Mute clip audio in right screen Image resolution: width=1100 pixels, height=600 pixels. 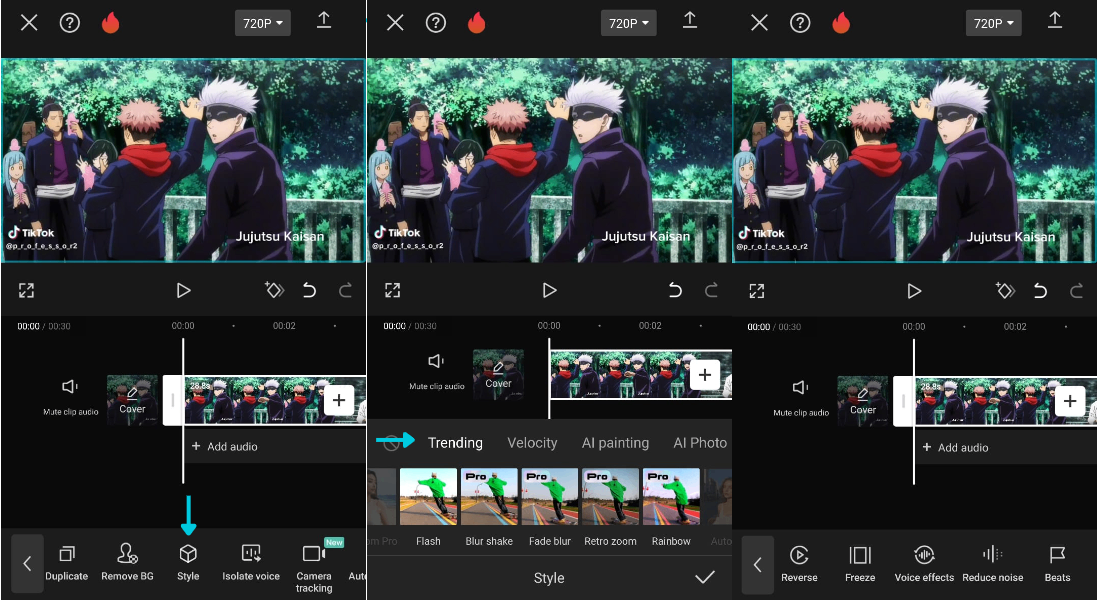[800, 398]
